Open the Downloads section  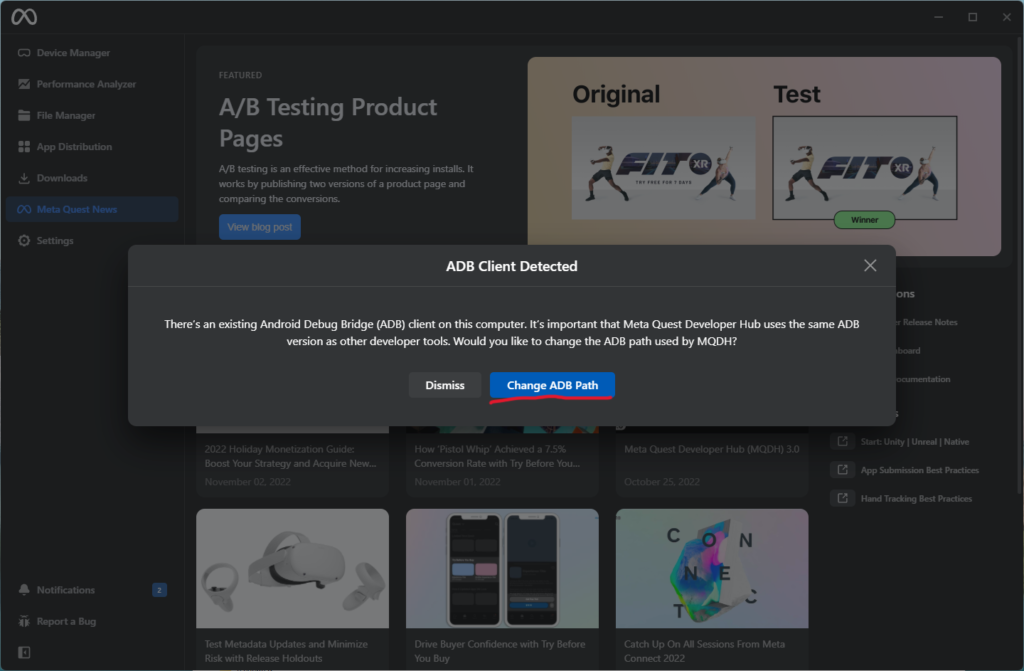click(92, 178)
